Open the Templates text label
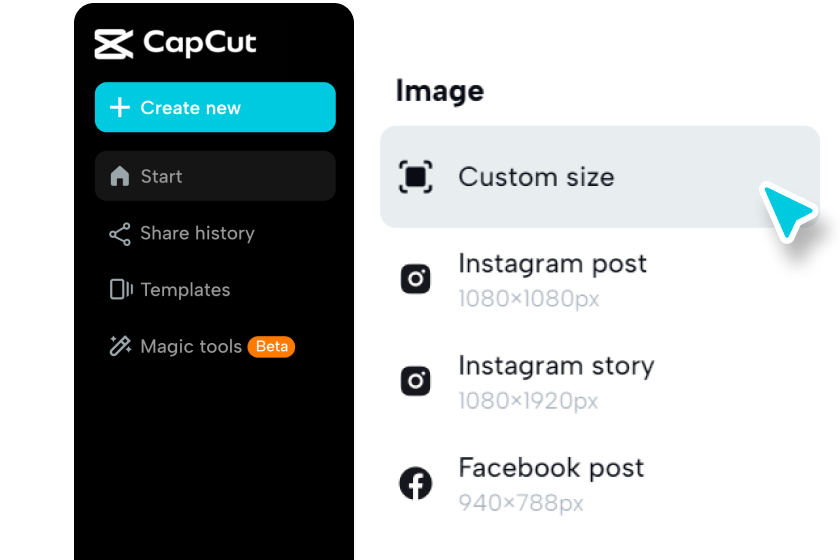 (x=185, y=290)
